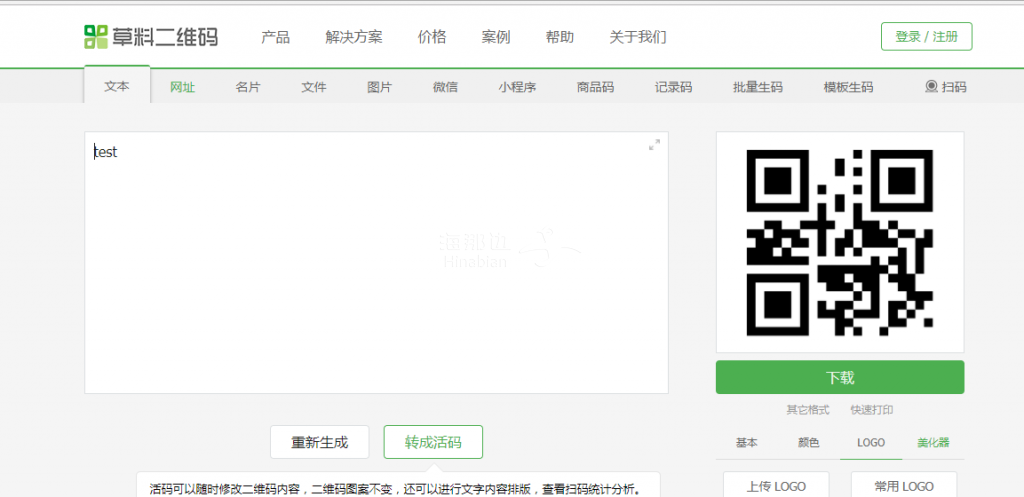Image resolution: width=1024 pixels, height=497 pixels.
Task: Click the 快速打印 link
Action: tap(872, 410)
